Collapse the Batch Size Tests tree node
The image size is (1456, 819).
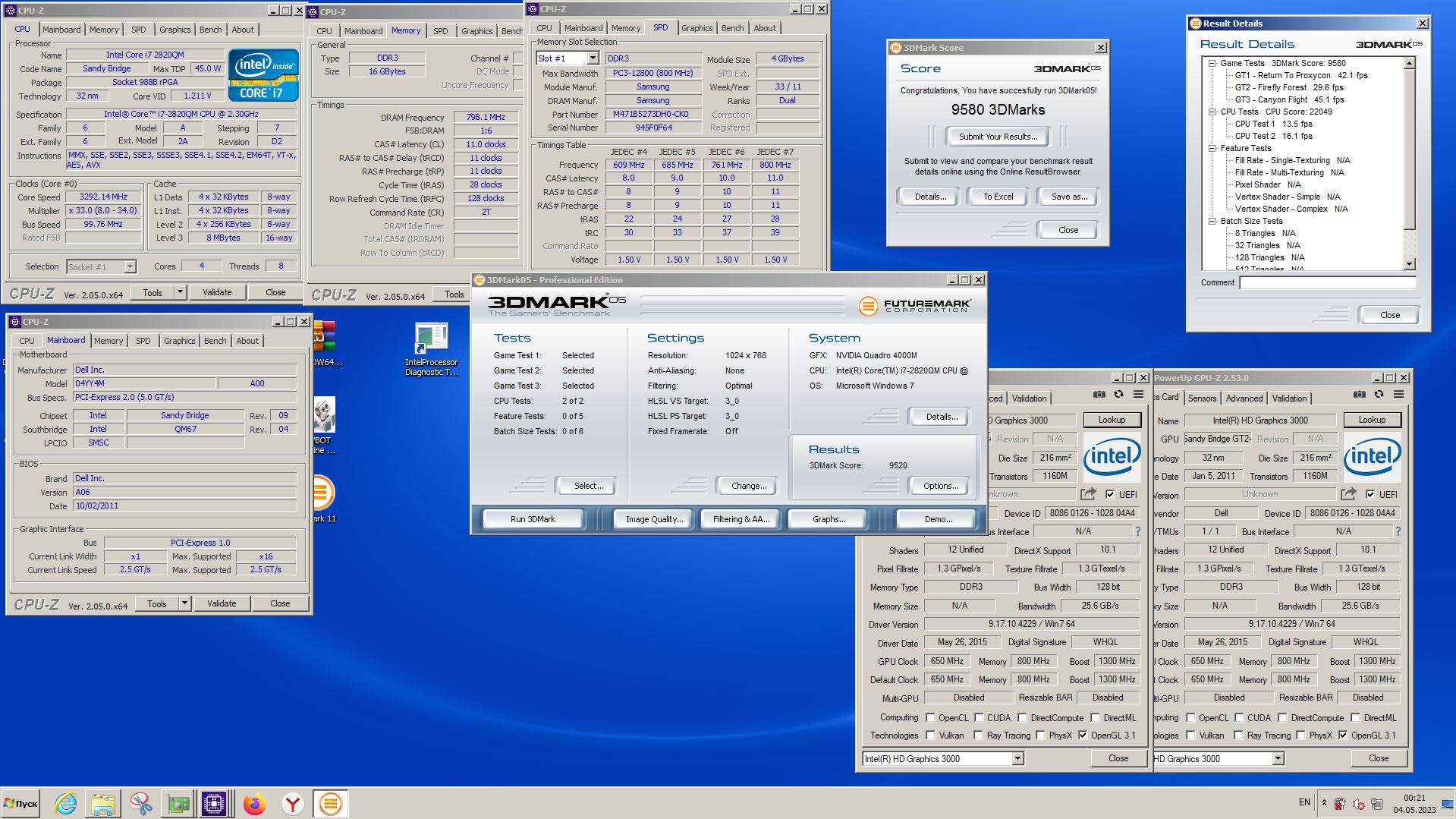tap(1212, 221)
